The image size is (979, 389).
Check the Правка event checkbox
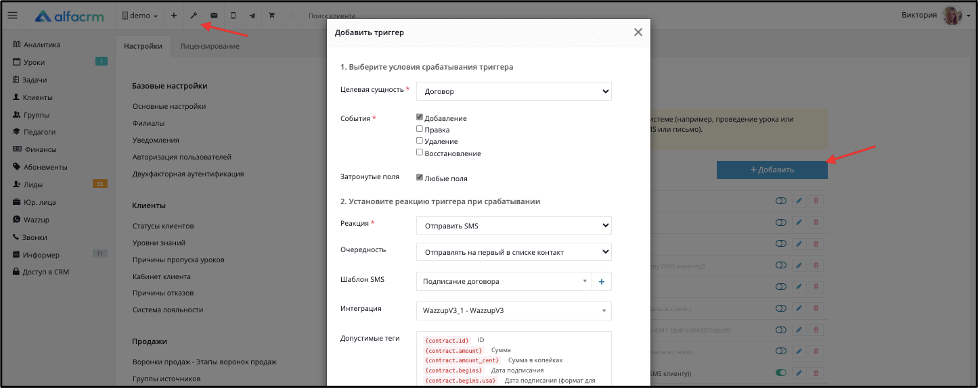point(420,129)
